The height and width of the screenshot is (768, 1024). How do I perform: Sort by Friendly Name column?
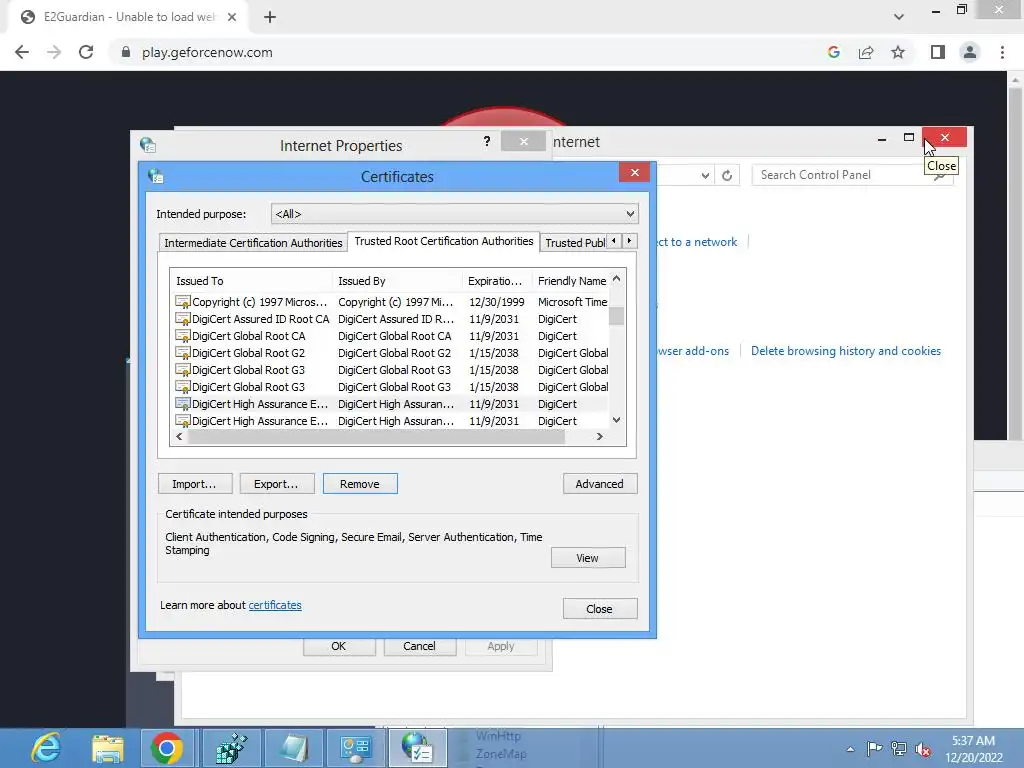click(571, 281)
